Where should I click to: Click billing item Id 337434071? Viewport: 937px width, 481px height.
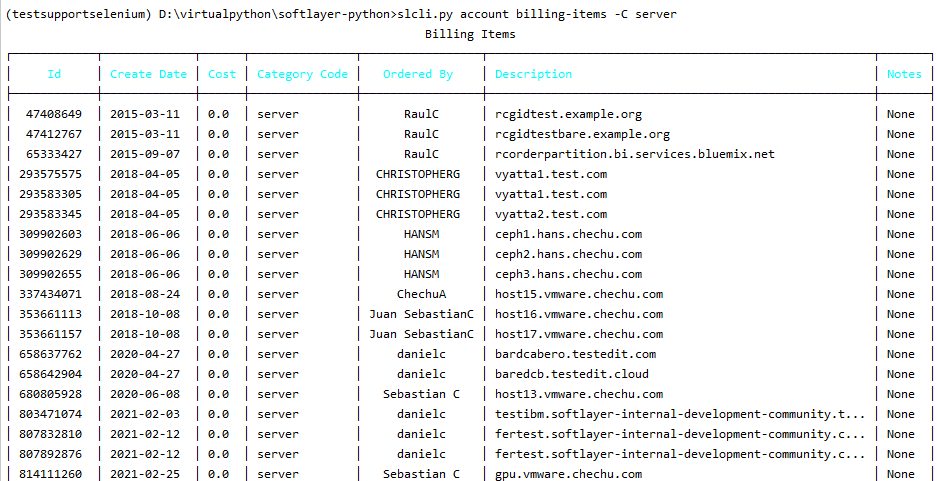[51, 294]
